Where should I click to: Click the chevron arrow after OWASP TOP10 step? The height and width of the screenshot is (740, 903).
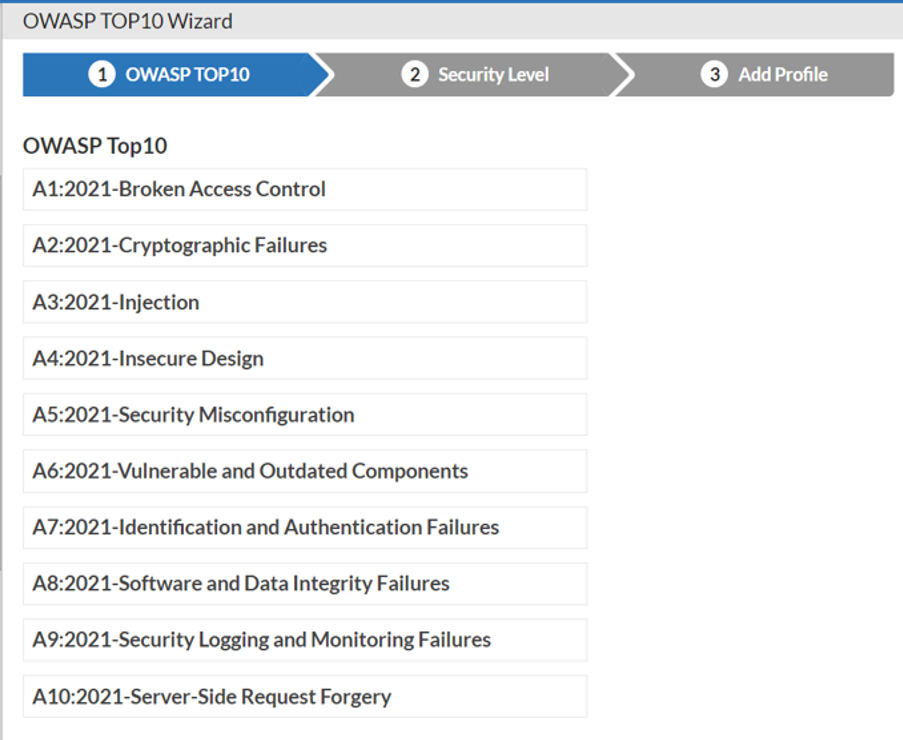point(323,74)
